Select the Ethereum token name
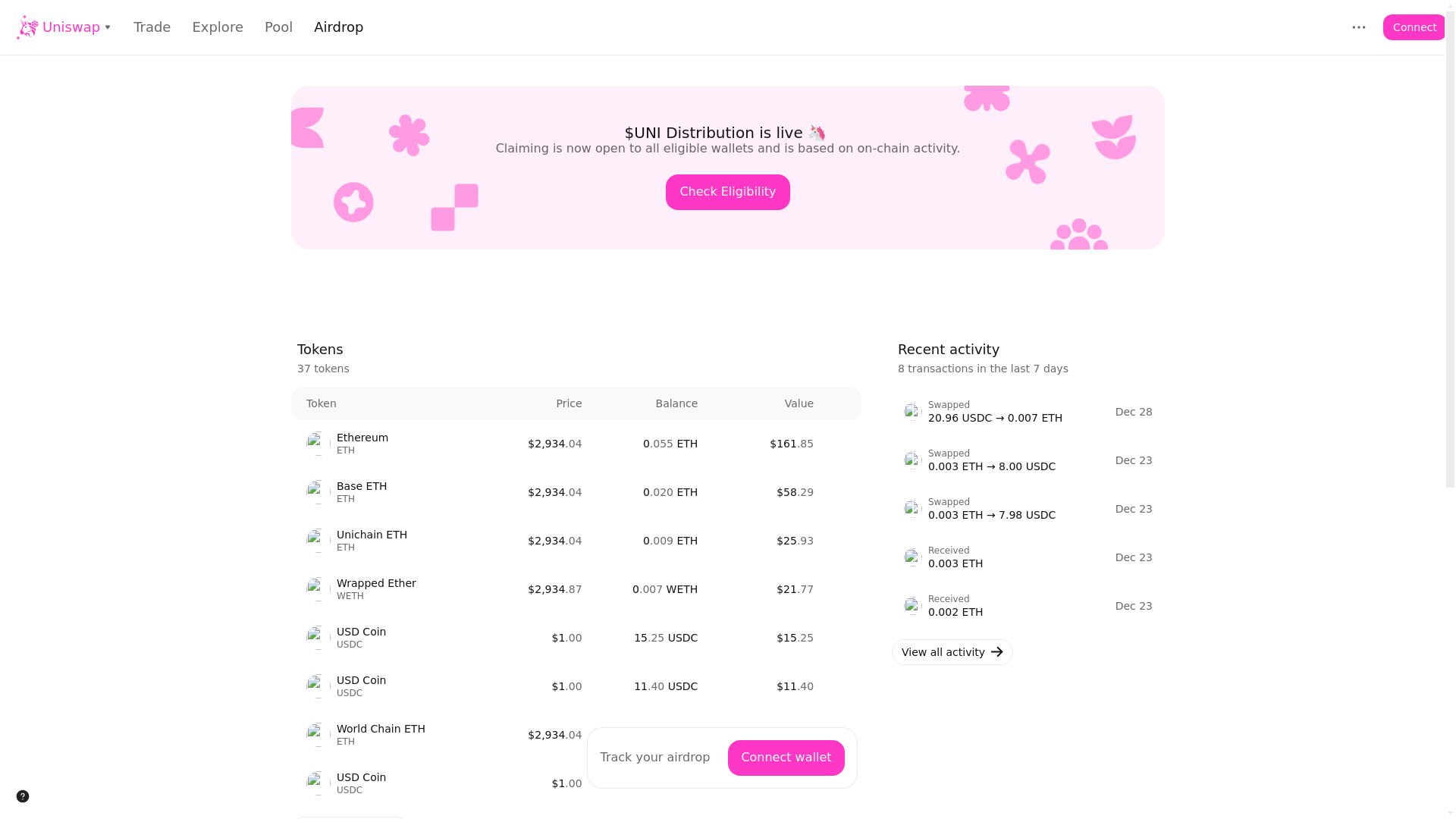The height and width of the screenshot is (819, 1456). [x=362, y=438]
